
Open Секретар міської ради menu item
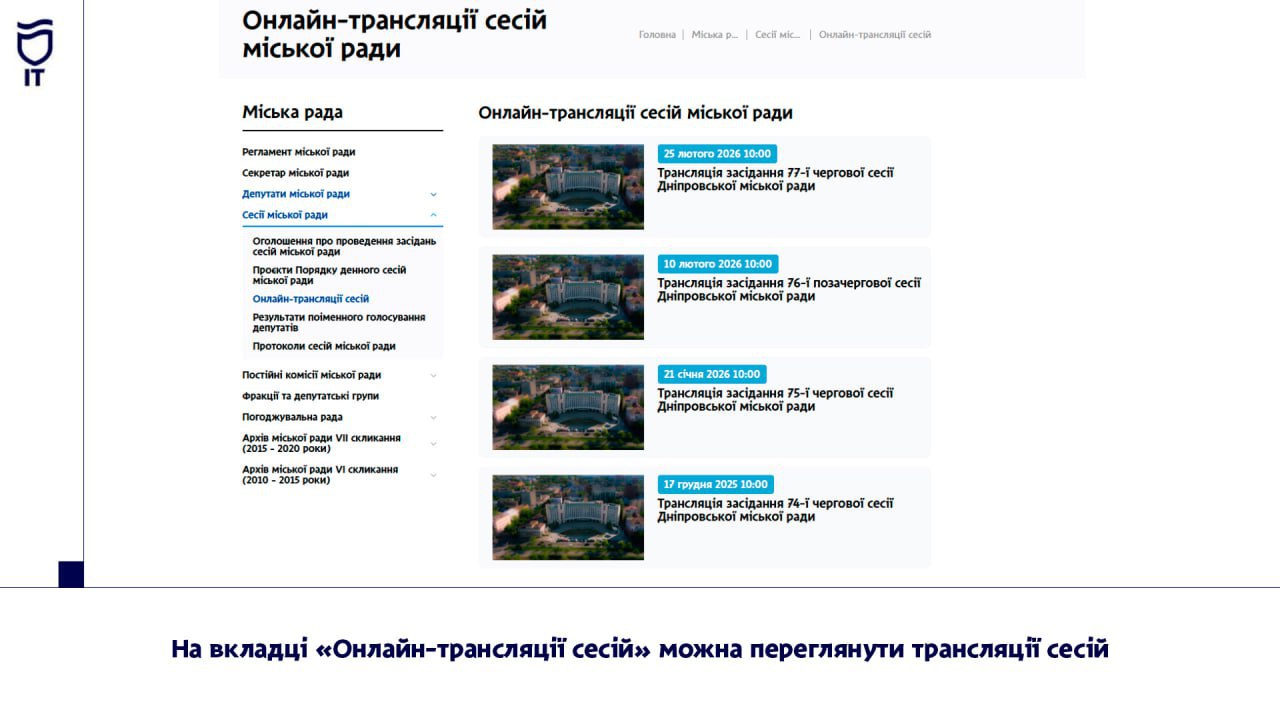(295, 173)
